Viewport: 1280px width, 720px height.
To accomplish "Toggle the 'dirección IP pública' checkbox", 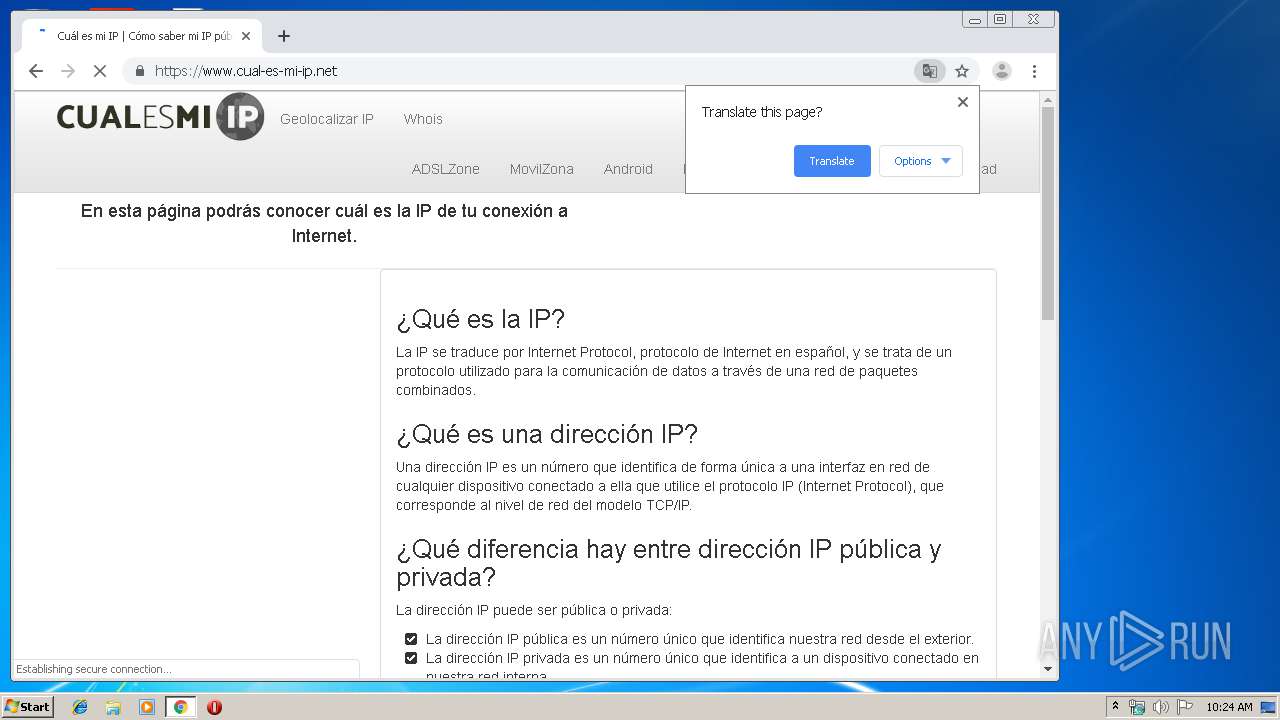I will 411,639.
